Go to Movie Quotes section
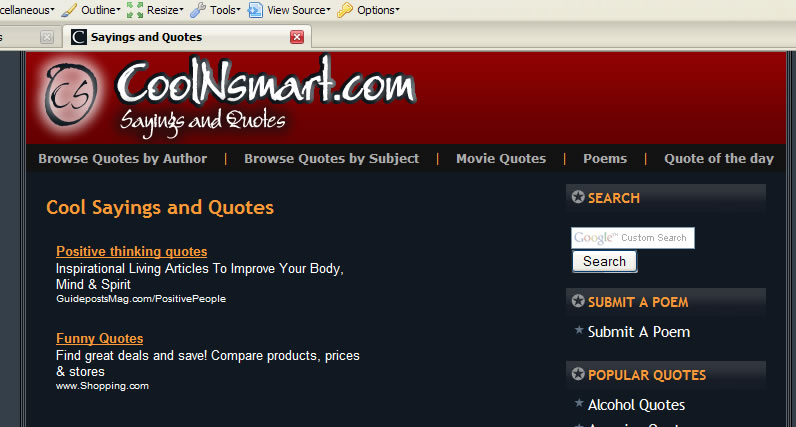The image size is (796, 427). (501, 158)
